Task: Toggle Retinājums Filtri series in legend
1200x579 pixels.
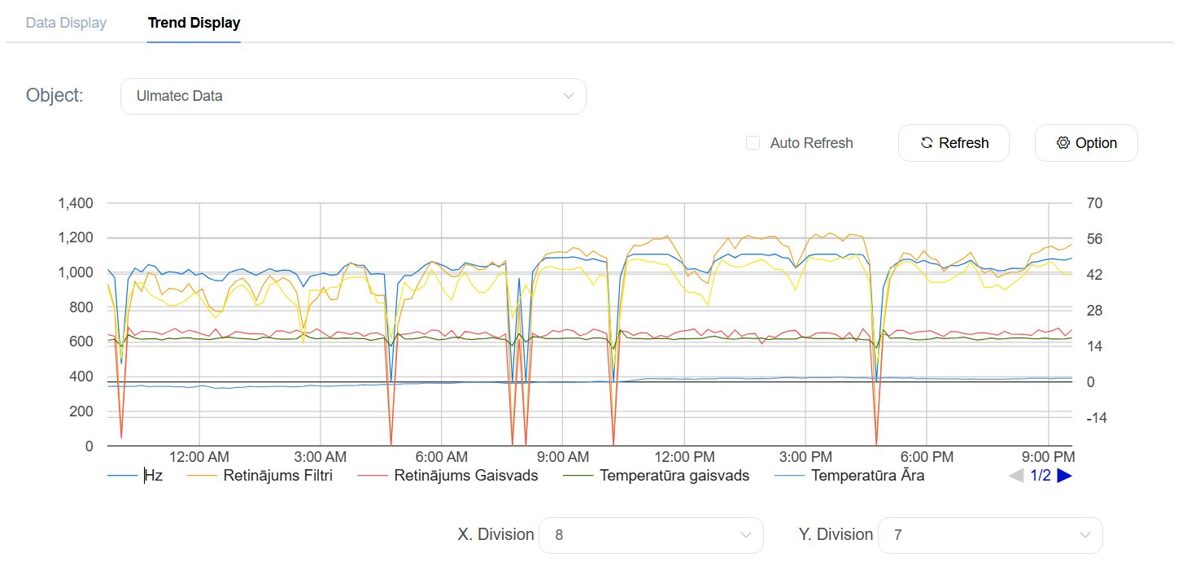Action: [x=277, y=476]
